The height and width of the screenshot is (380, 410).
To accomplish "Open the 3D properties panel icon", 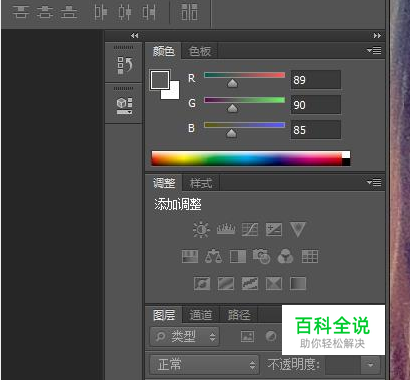I will pyautogui.click(x=124, y=106).
